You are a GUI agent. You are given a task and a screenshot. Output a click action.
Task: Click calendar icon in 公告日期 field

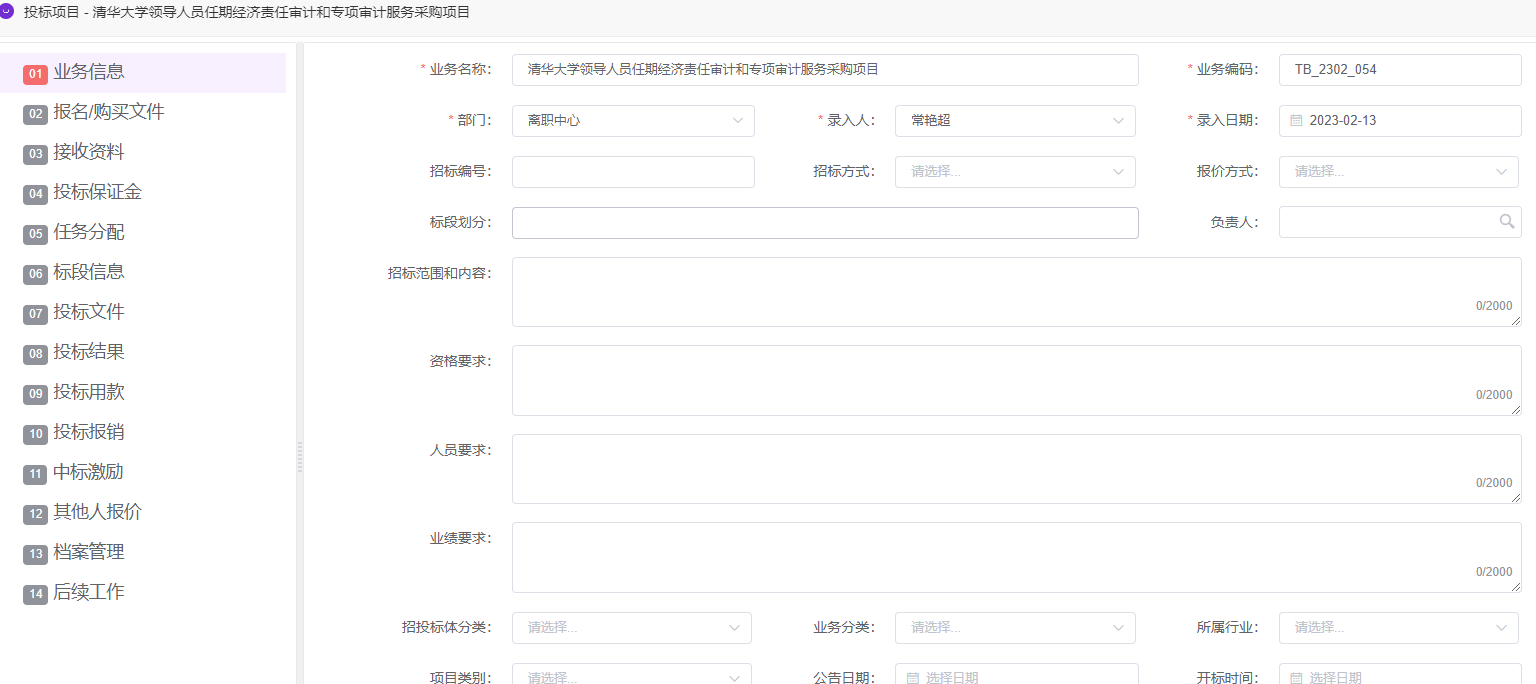tap(912, 678)
